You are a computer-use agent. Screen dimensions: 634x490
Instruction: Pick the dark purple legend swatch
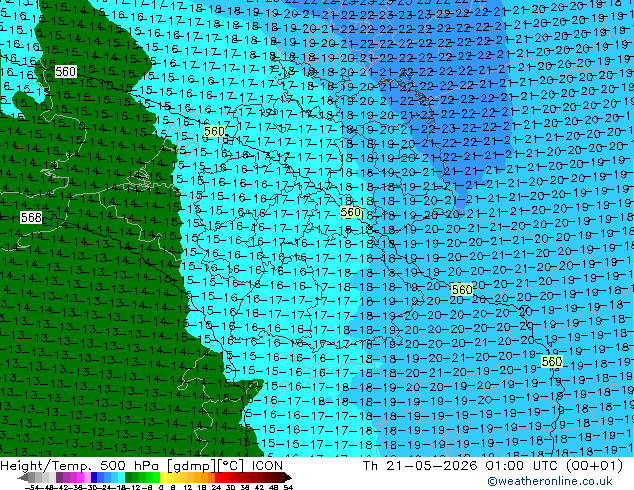point(59,478)
